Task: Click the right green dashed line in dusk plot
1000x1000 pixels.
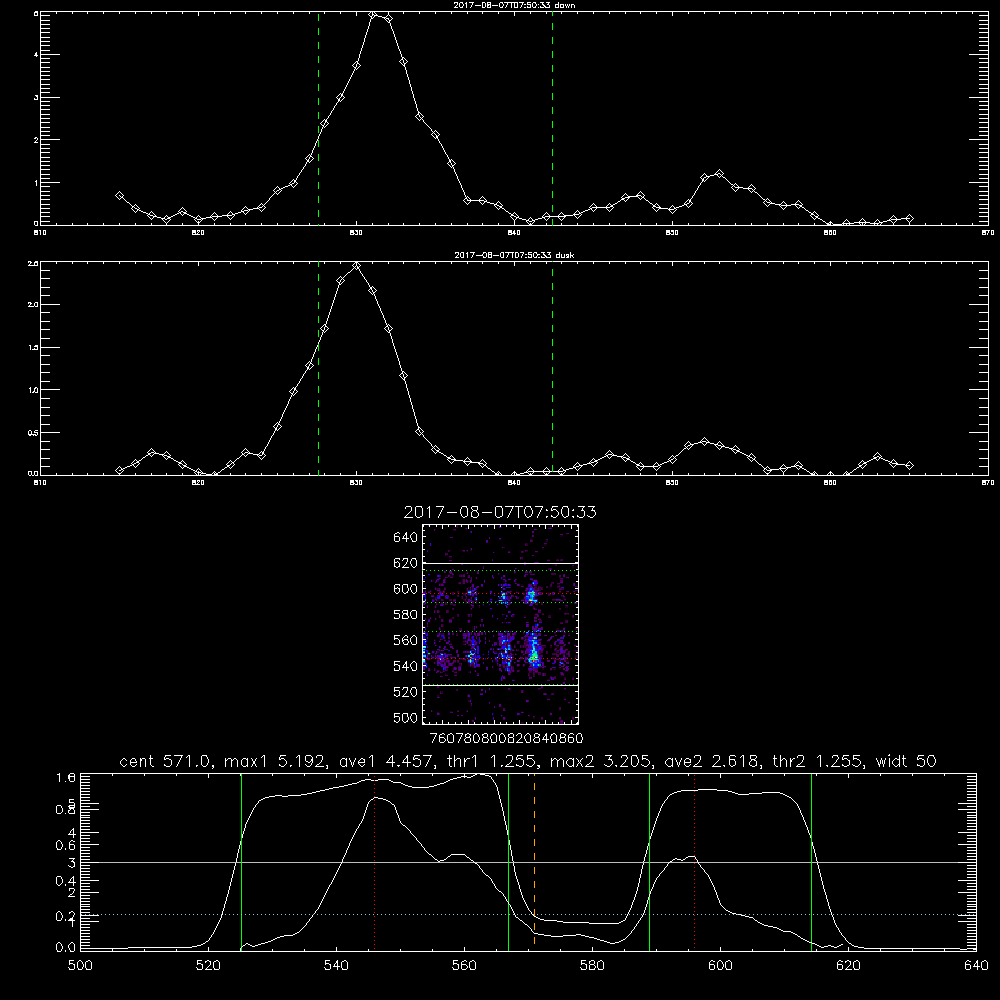Action: [x=552, y=368]
